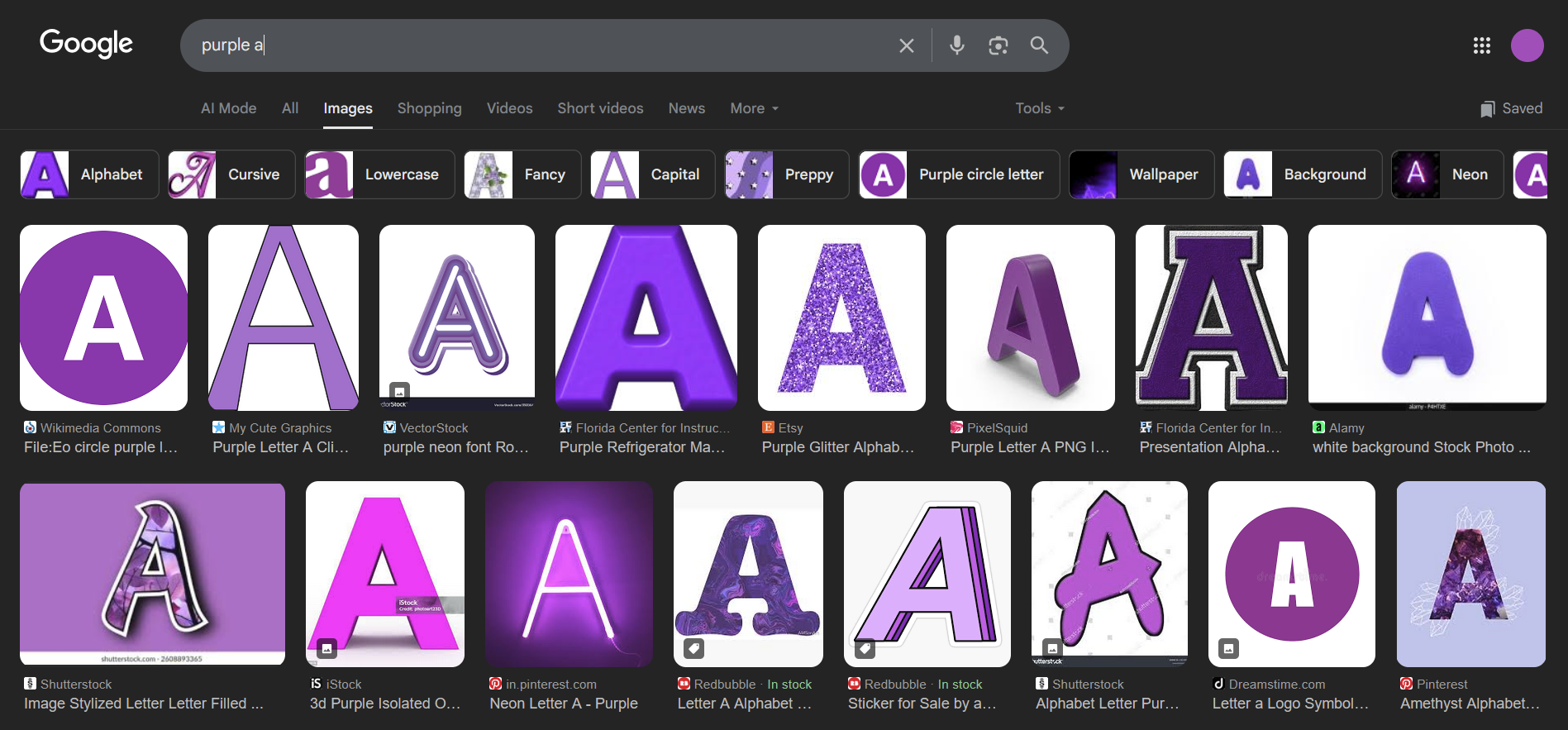Switch to AI Mode tab
The width and height of the screenshot is (1568, 730).
tap(229, 108)
